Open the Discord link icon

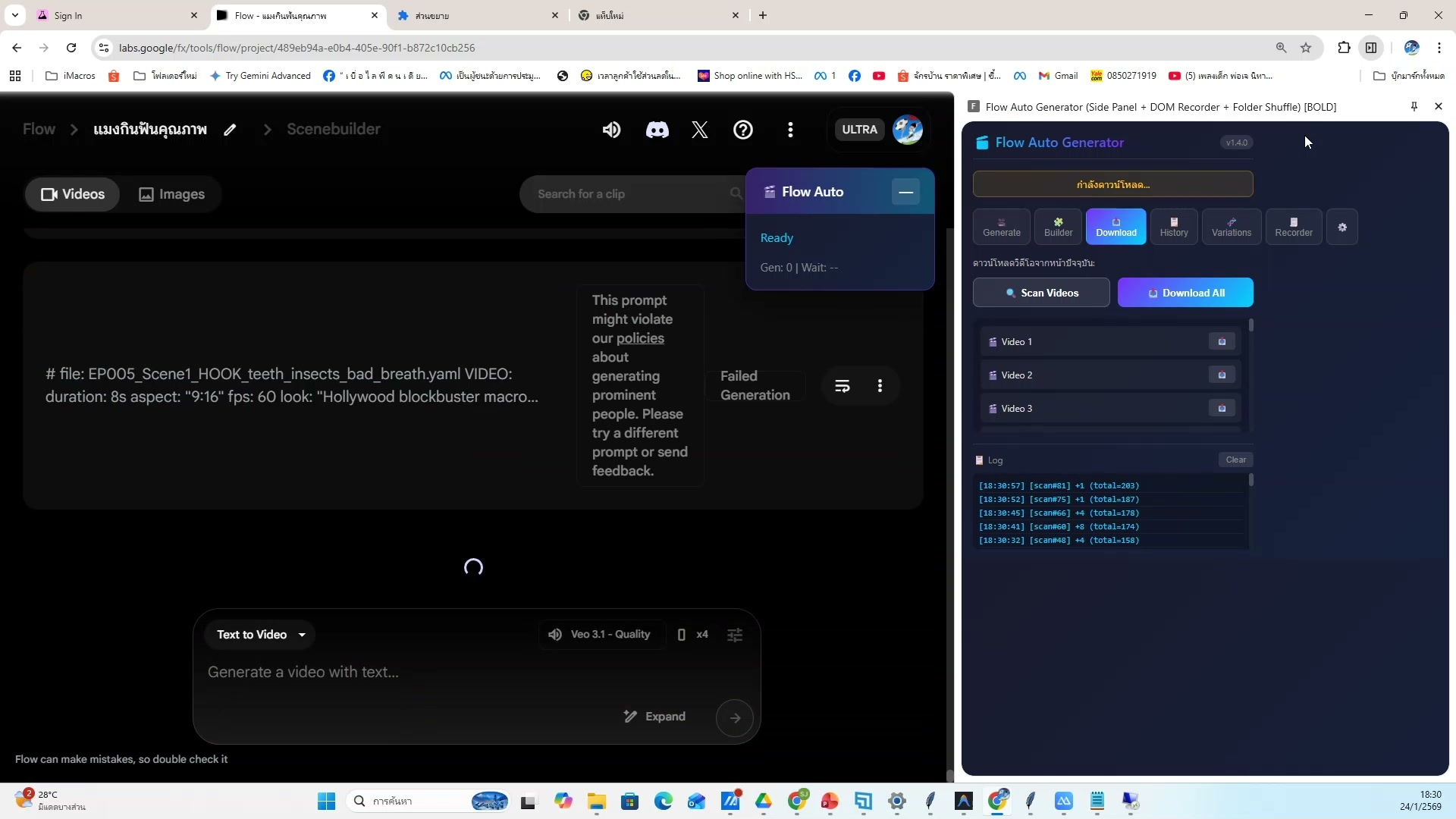(x=657, y=130)
